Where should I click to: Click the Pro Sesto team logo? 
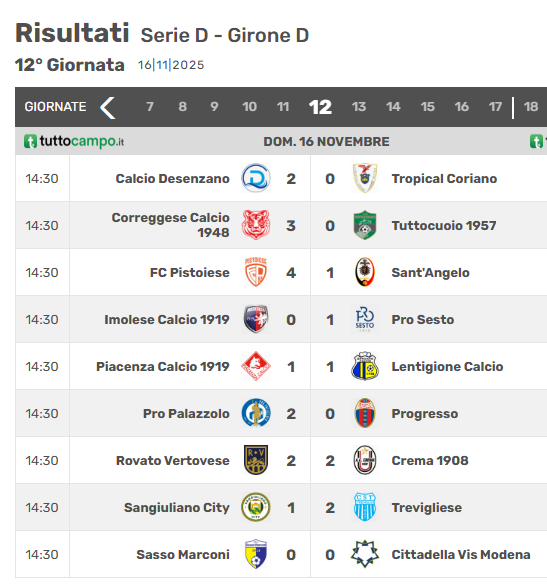[x=365, y=319]
